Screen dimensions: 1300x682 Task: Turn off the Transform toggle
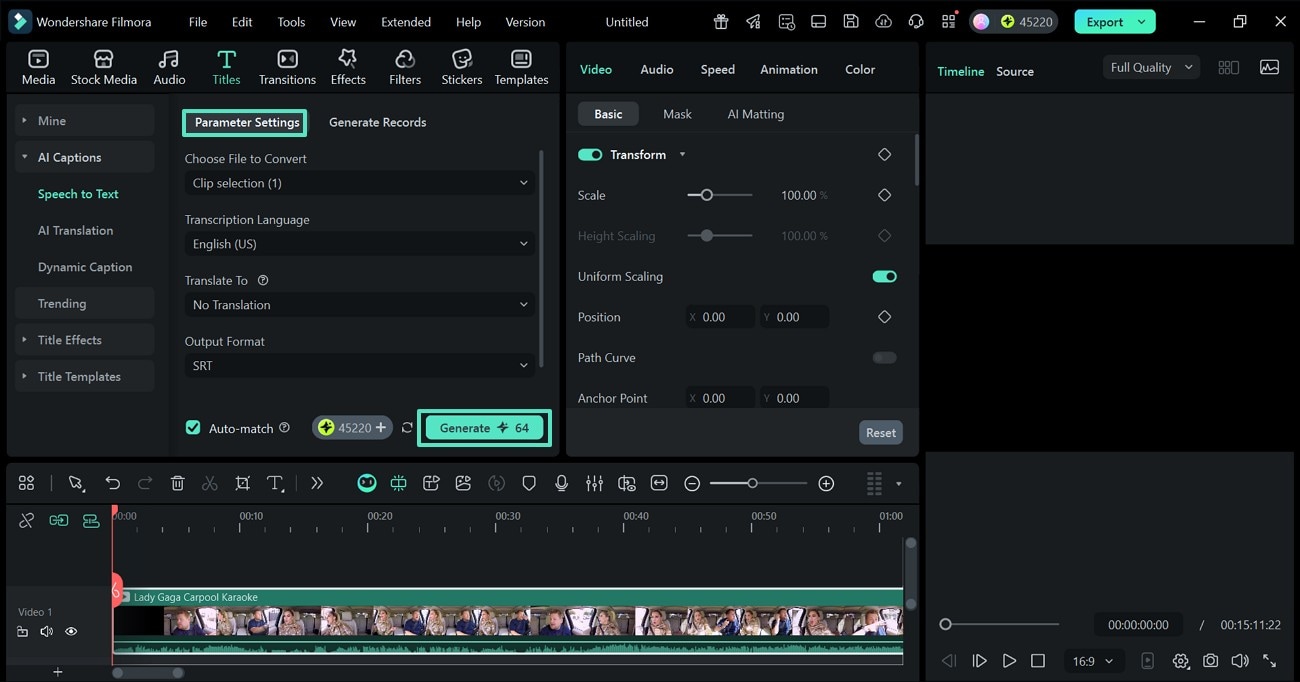click(590, 155)
